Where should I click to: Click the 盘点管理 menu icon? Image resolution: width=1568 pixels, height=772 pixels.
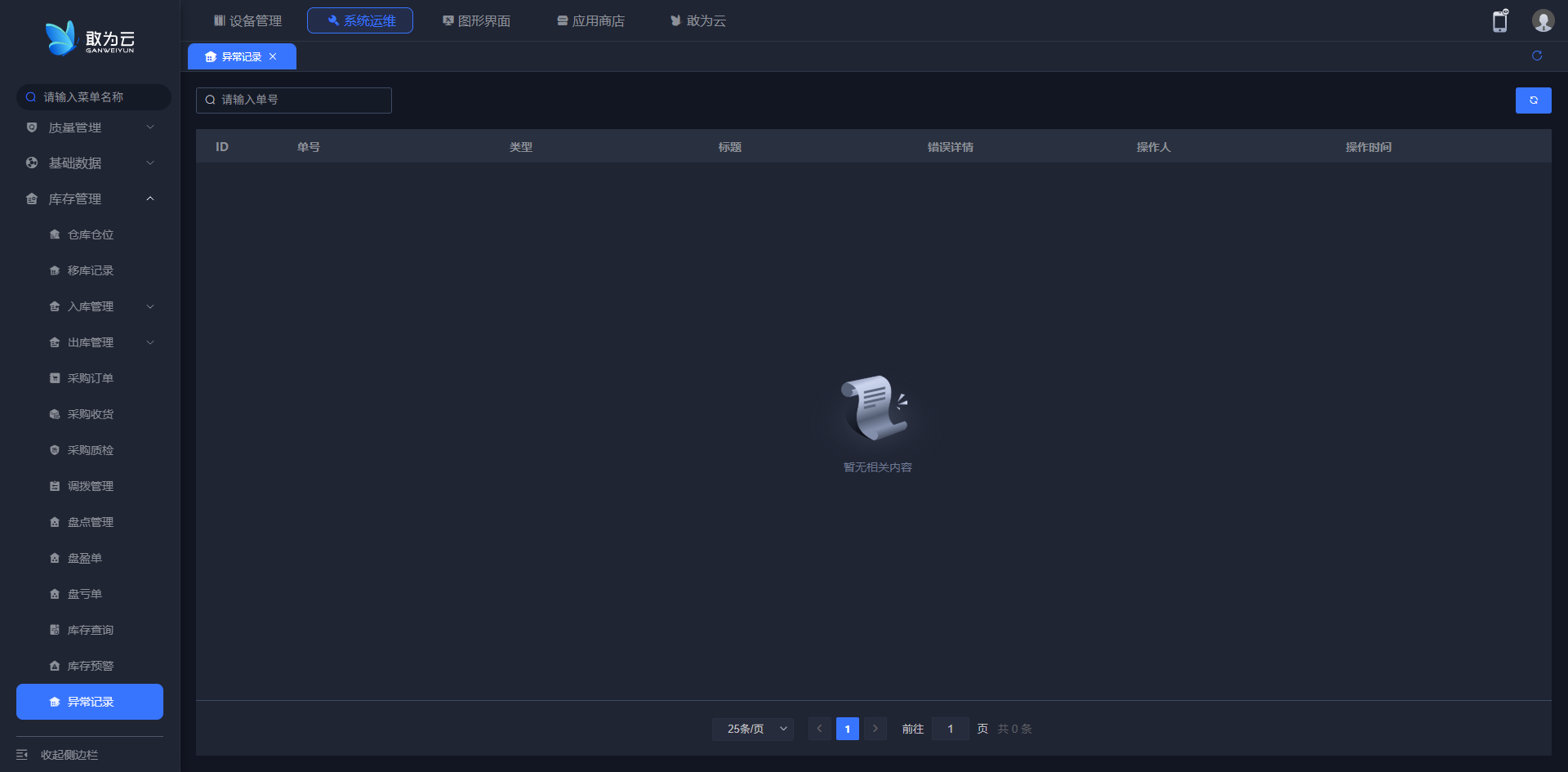(x=55, y=522)
